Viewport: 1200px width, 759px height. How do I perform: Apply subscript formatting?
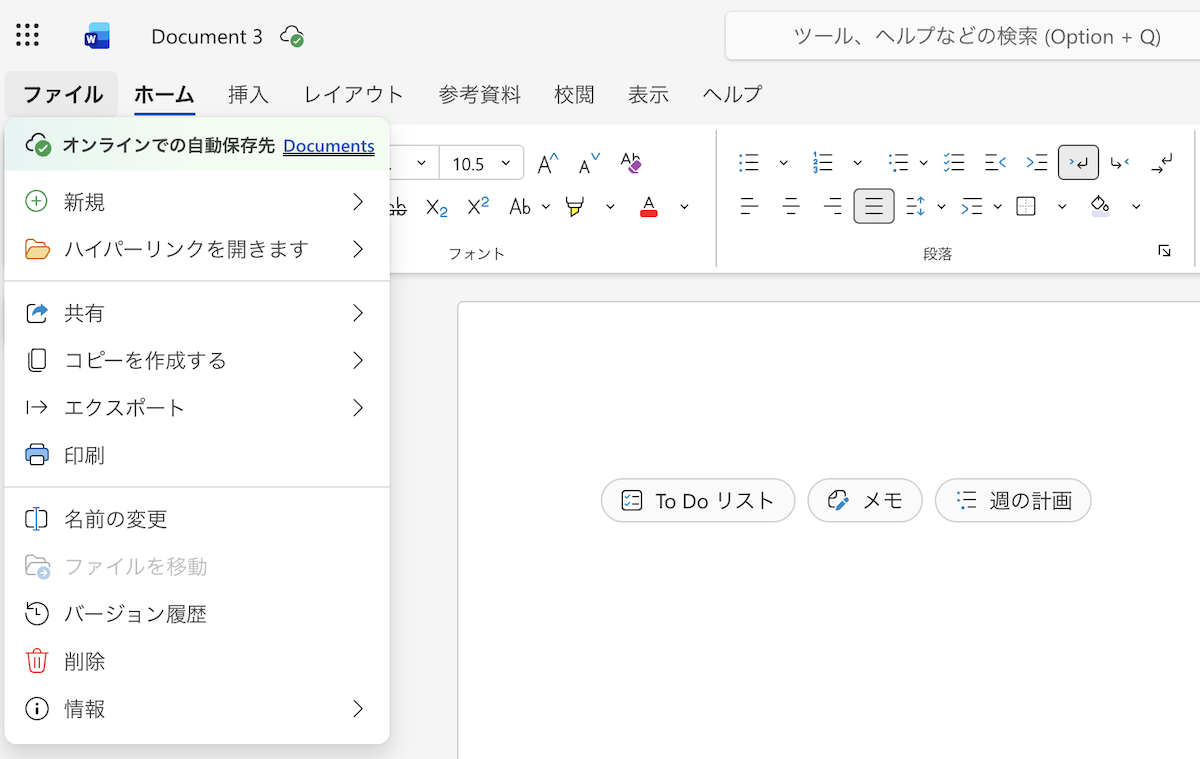pos(437,207)
